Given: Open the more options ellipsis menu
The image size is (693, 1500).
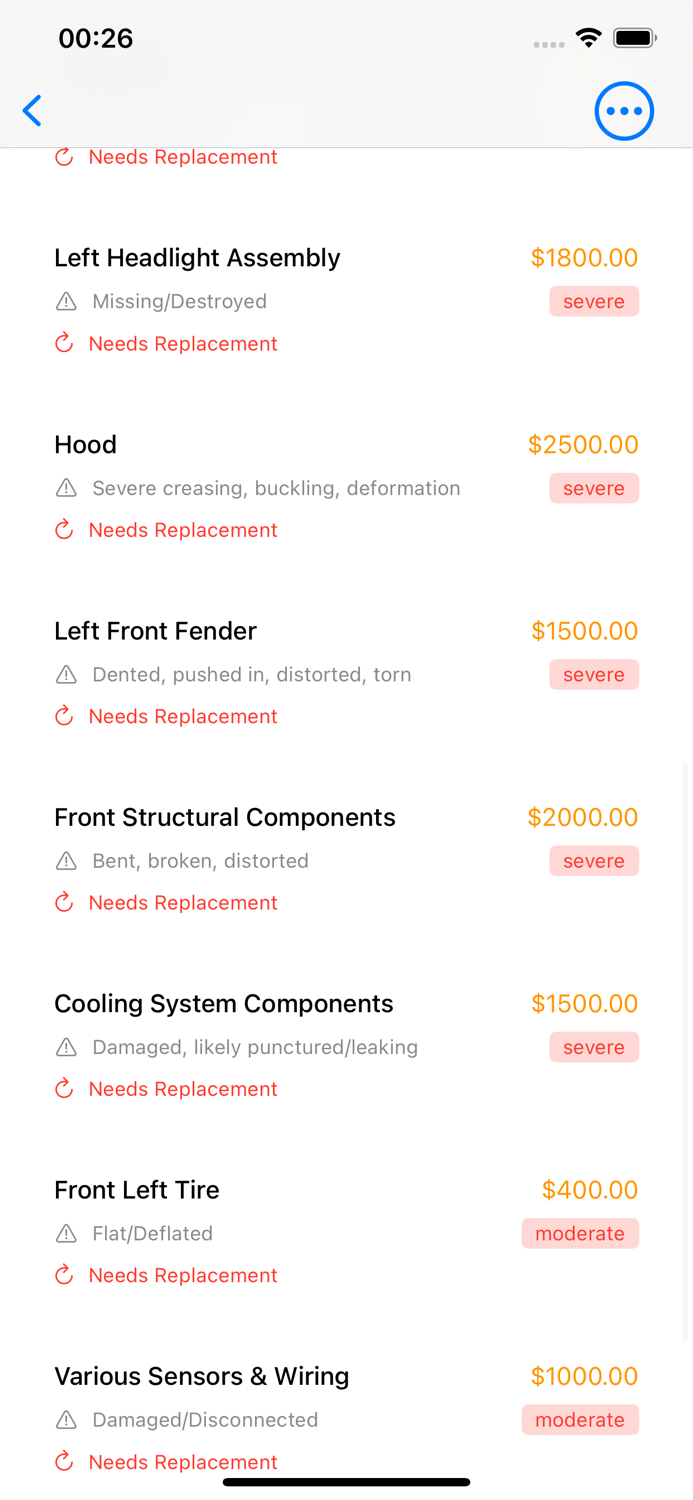Looking at the screenshot, I should click(624, 111).
